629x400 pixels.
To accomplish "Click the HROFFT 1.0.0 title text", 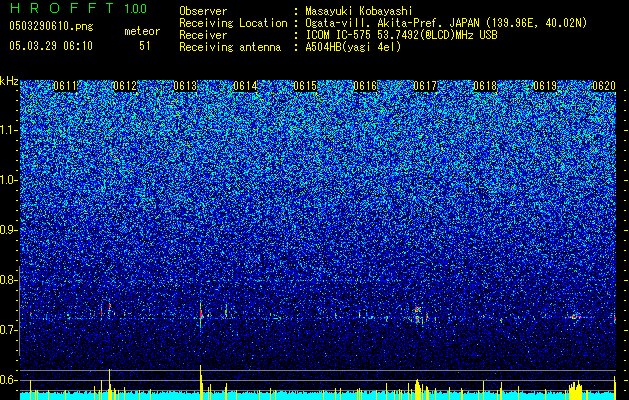I will [78, 8].
